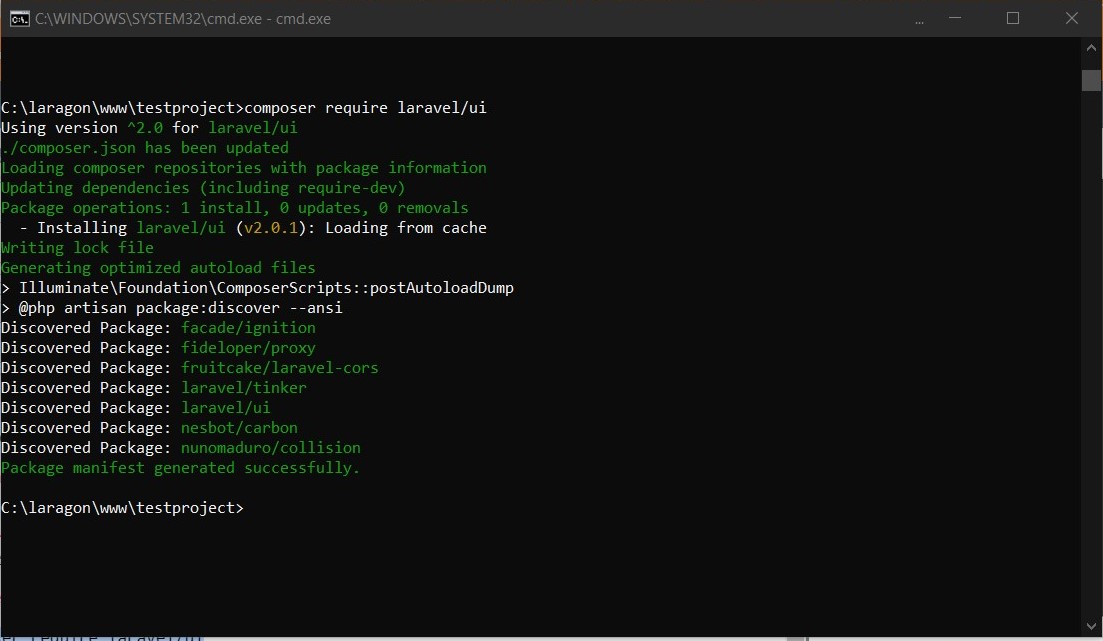Click the 'laravel/tinker' package name
This screenshot has width=1103, height=641.
click(x=243, y=388)
